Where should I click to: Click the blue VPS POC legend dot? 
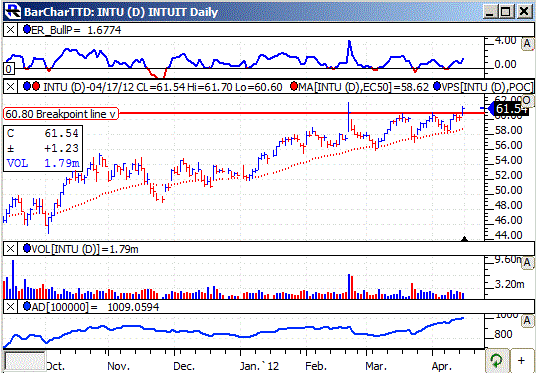437,87
